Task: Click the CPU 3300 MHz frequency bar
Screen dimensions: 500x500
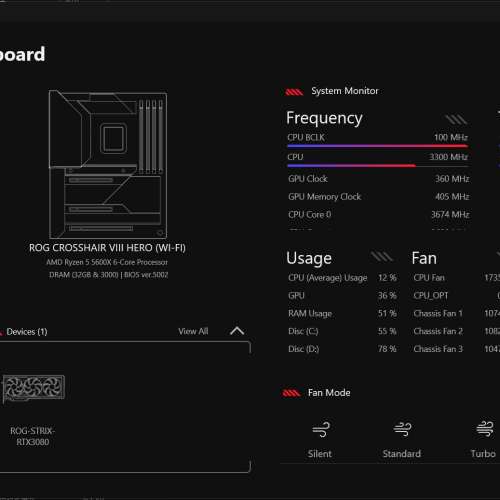Action: point(378,165)
